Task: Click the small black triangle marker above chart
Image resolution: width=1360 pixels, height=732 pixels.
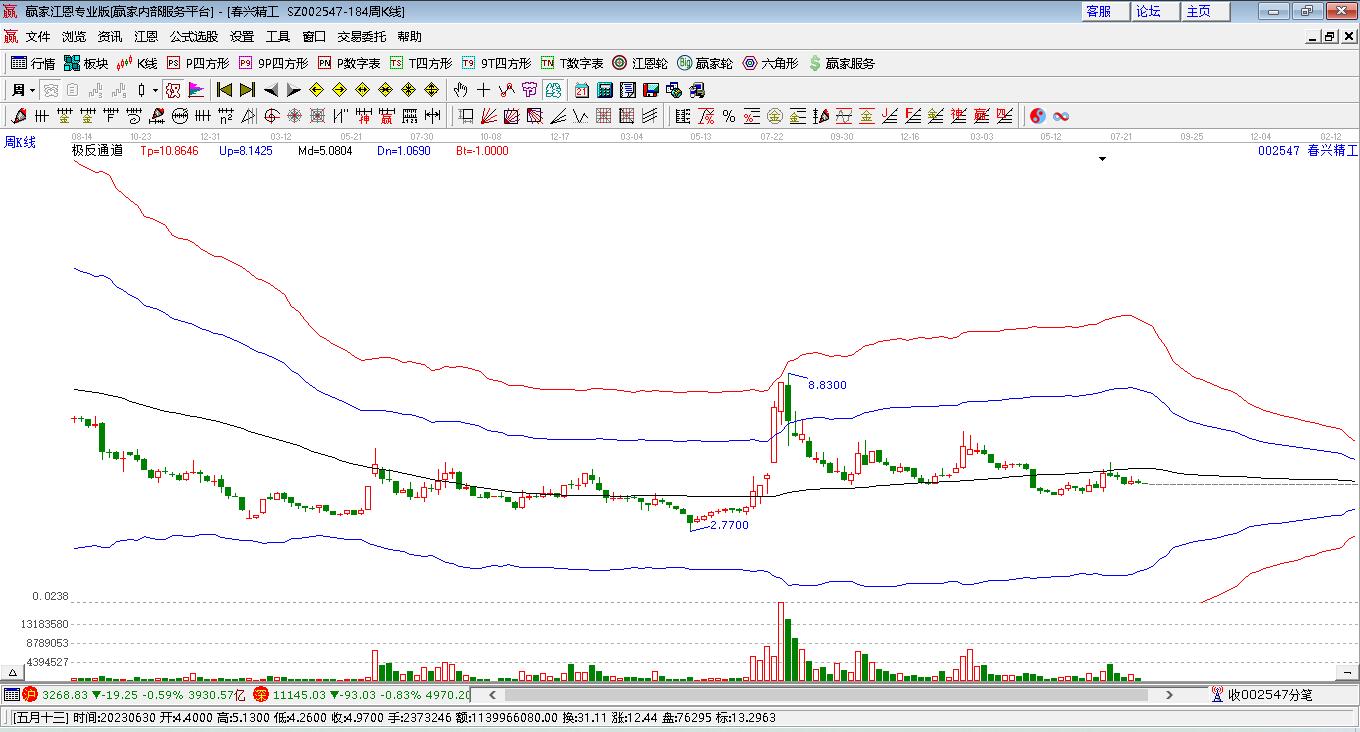Action: coord(1102,159)
